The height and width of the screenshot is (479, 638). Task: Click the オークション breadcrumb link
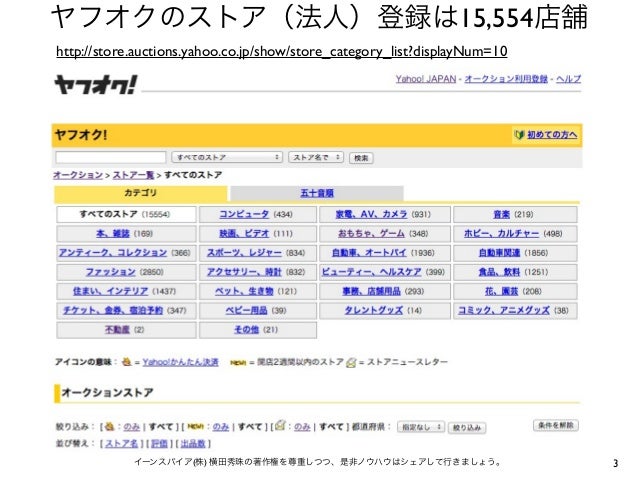[78, 175]
